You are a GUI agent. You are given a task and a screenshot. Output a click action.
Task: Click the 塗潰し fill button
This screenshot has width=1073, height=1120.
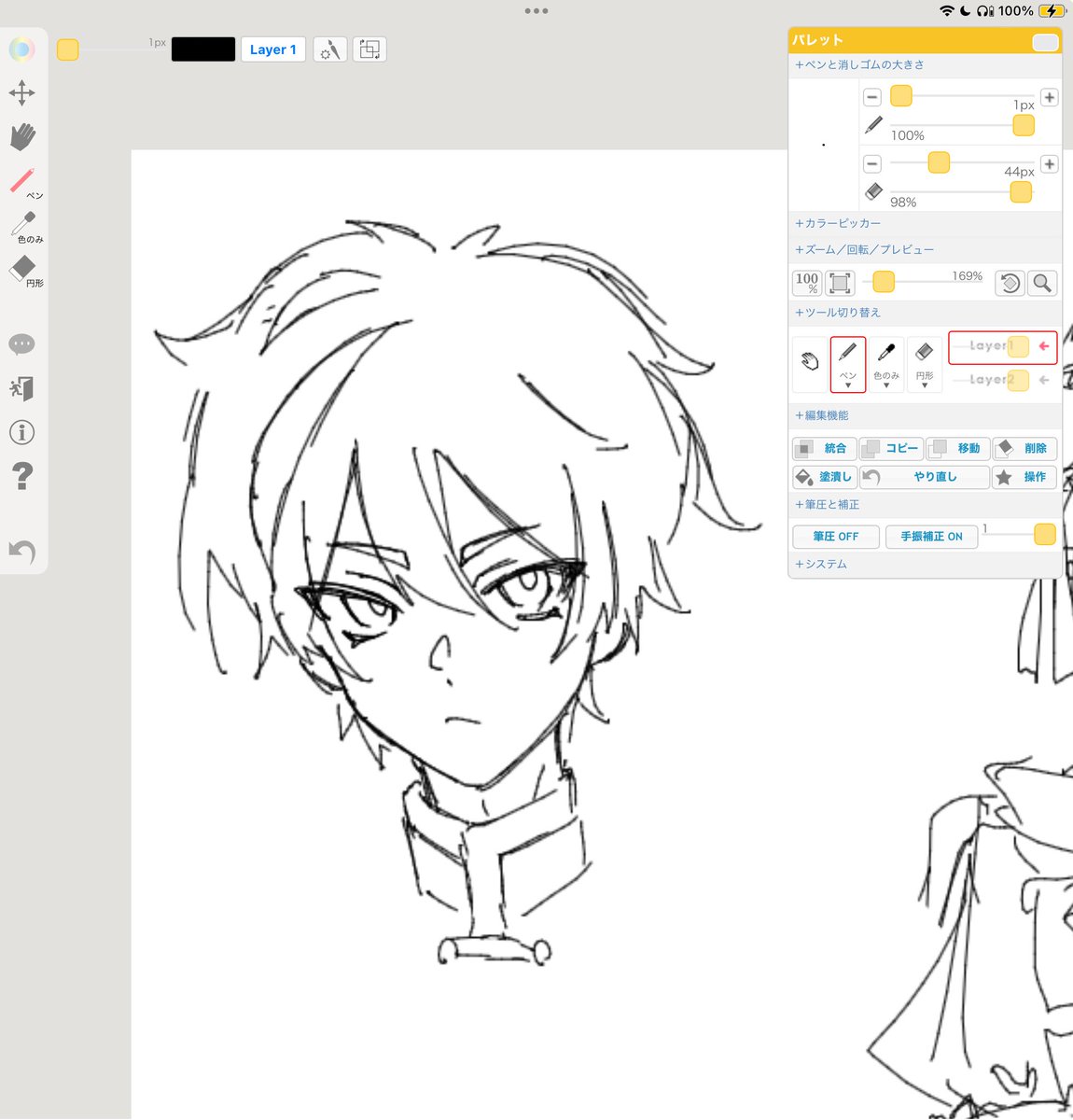tap(824, 477)
